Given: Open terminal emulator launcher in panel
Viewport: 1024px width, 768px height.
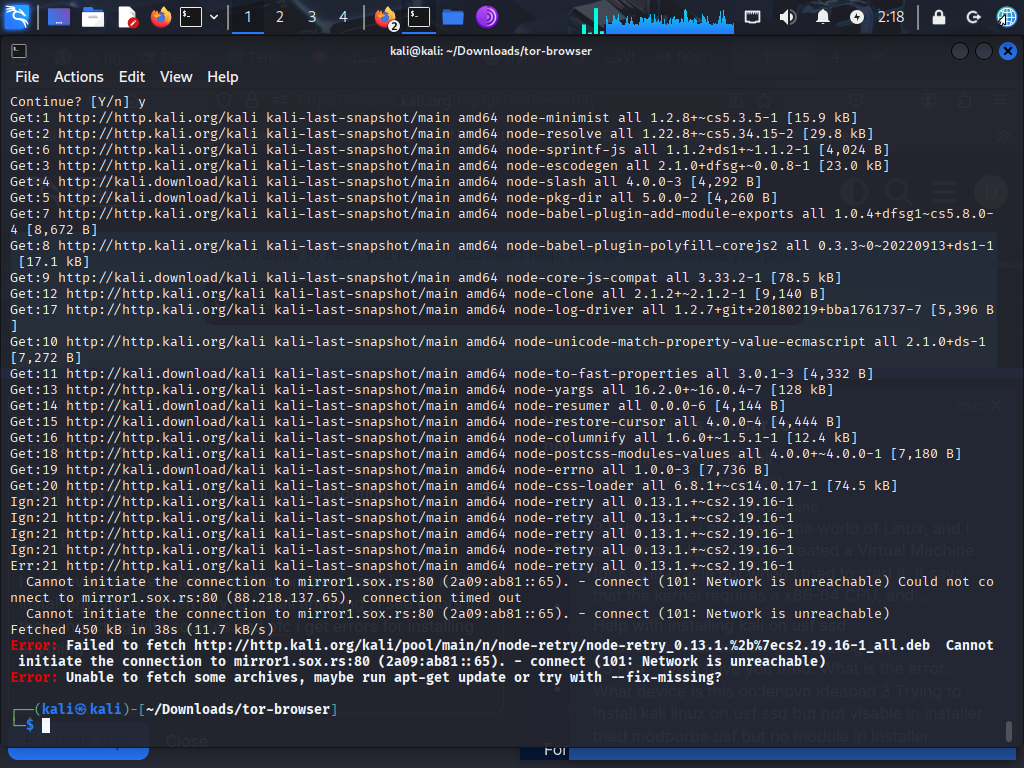Looking at the screenshot, I should click(191, 16).
